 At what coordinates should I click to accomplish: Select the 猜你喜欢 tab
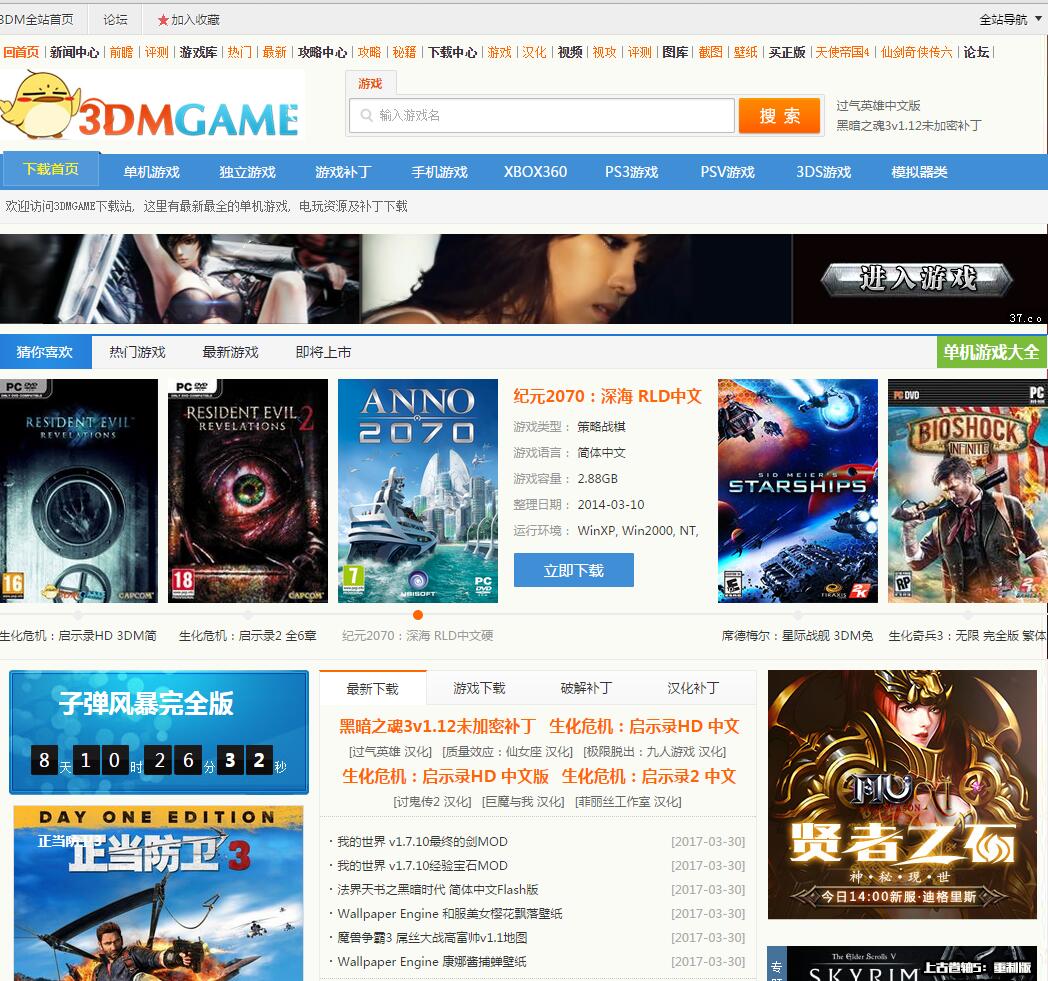[45, 352]
